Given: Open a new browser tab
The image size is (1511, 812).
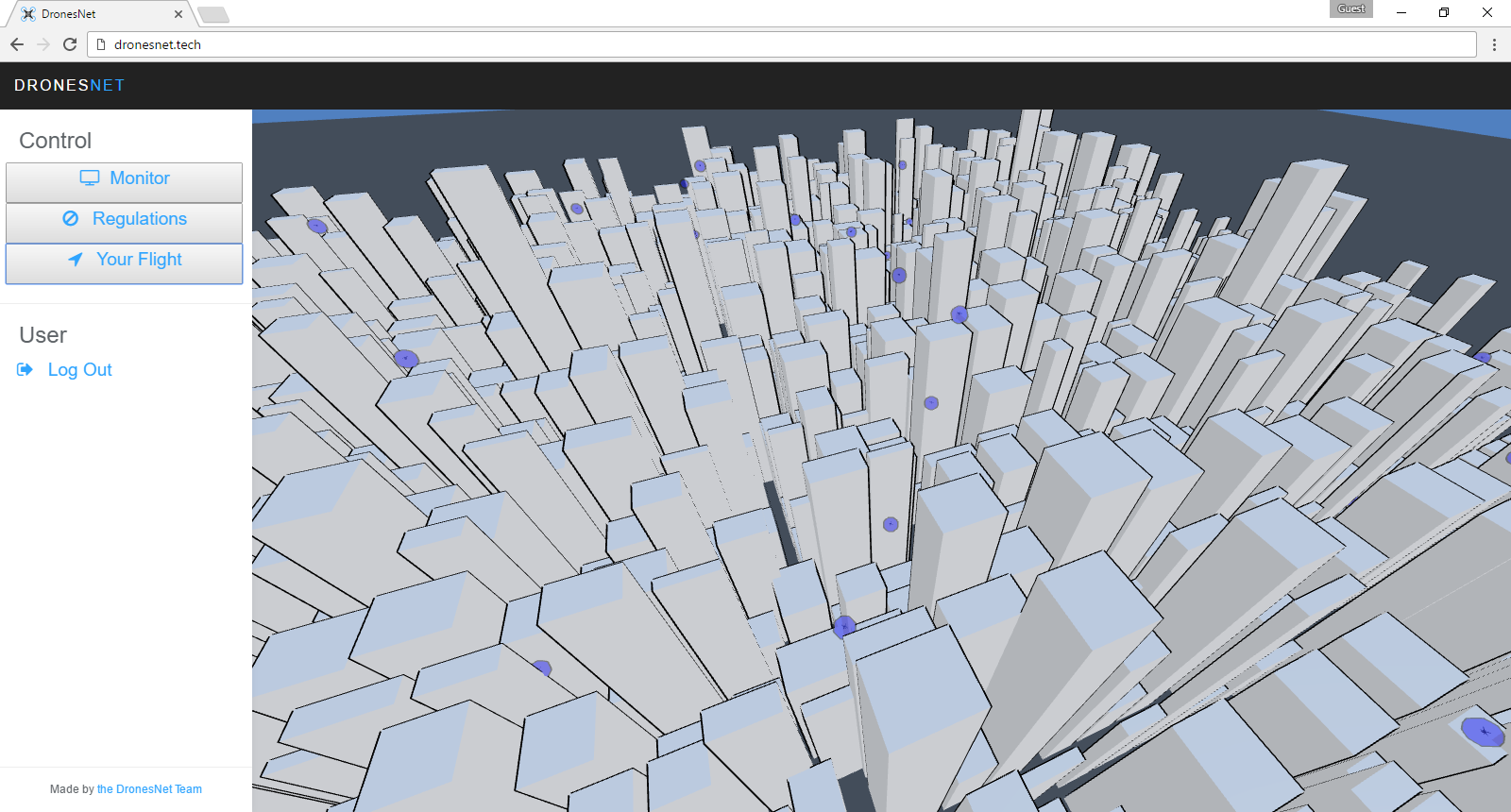Looking at the screenshot, I should tap(213, 14).
